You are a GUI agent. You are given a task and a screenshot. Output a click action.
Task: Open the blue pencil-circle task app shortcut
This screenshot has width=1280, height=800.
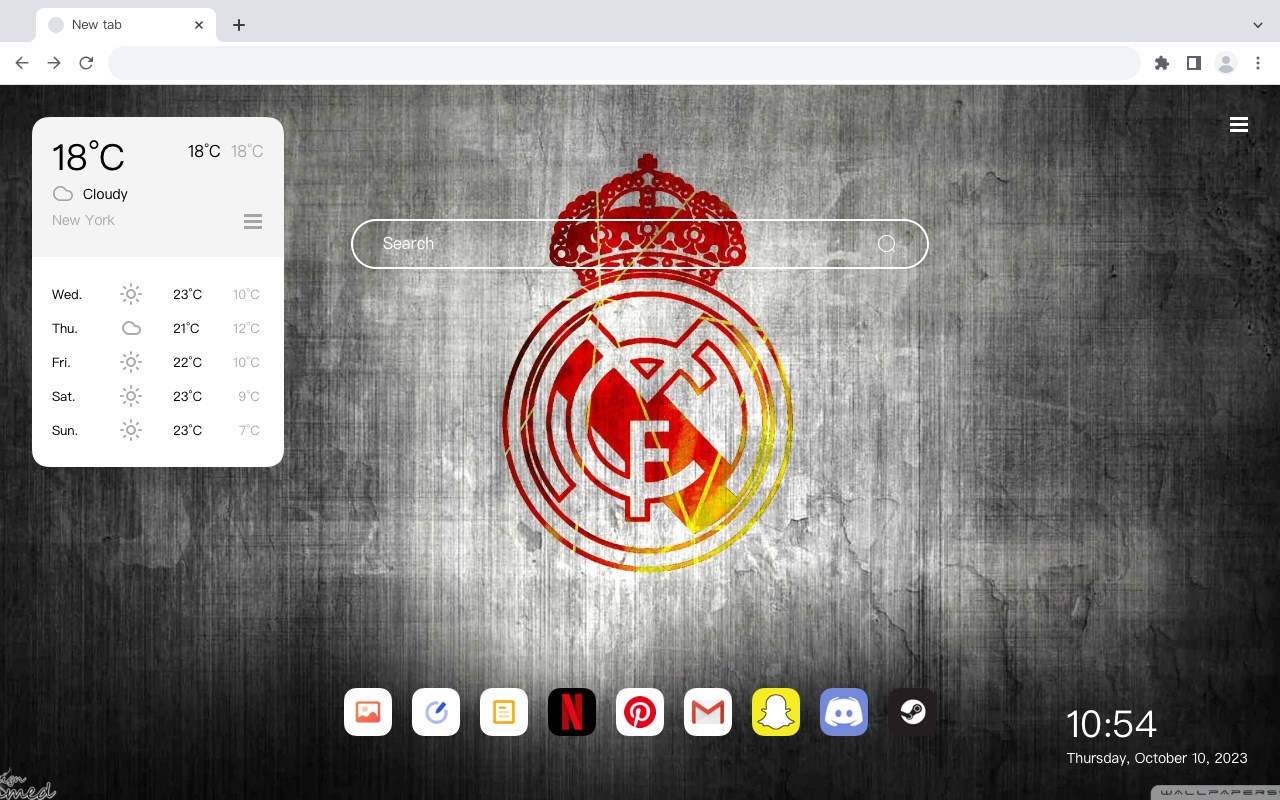[x=436, y=712]
